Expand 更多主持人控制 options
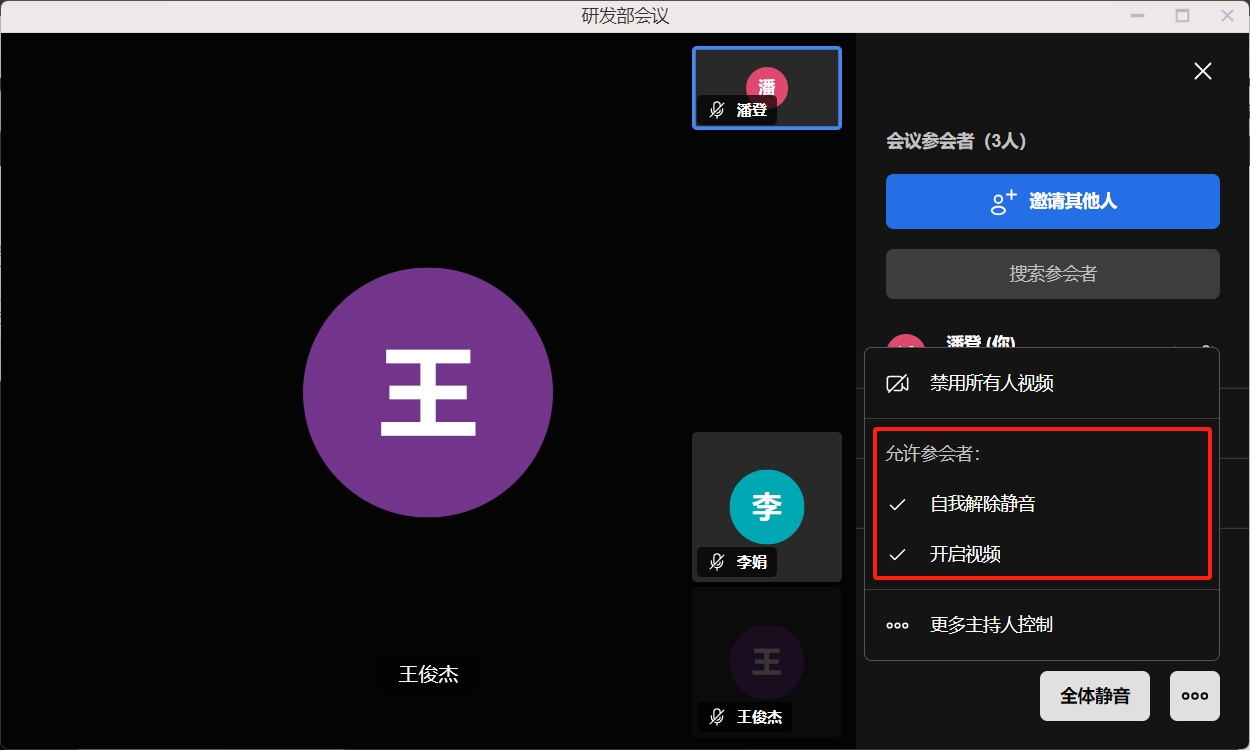 (990, 625)
